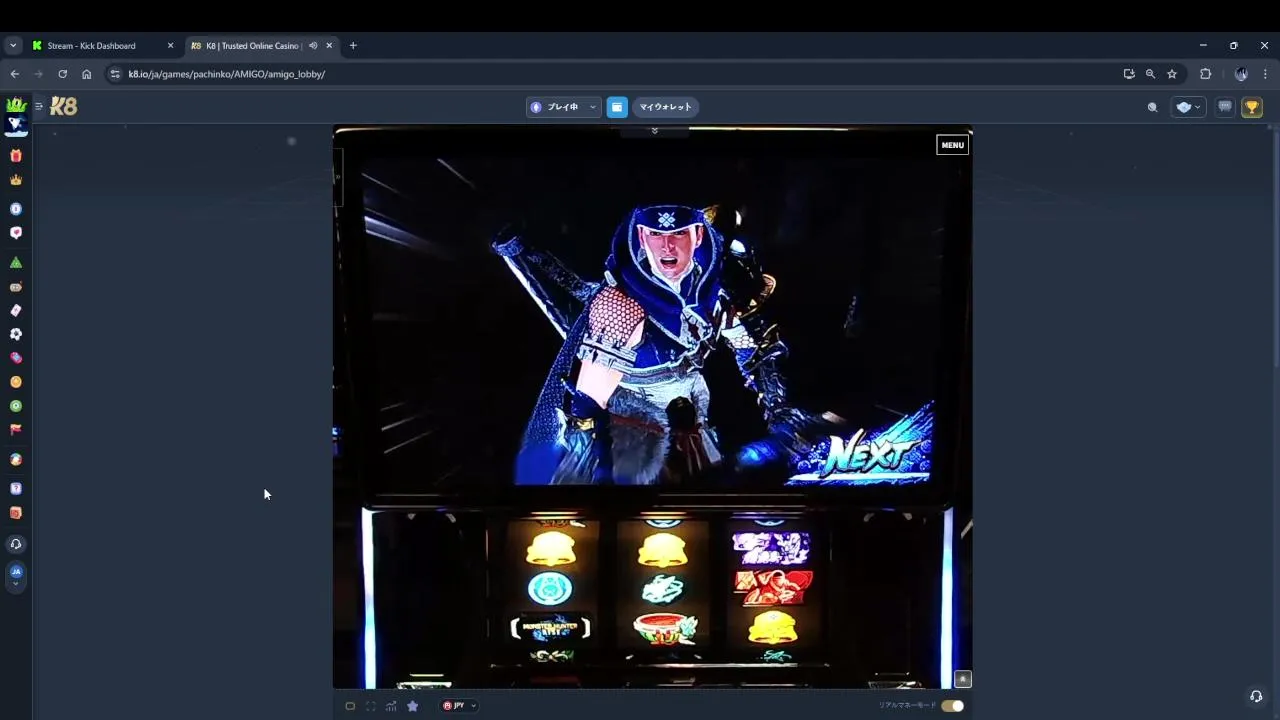Screen dimensions: 1280x720
Task: Click the address bar URL field
Action: (612, 74)
